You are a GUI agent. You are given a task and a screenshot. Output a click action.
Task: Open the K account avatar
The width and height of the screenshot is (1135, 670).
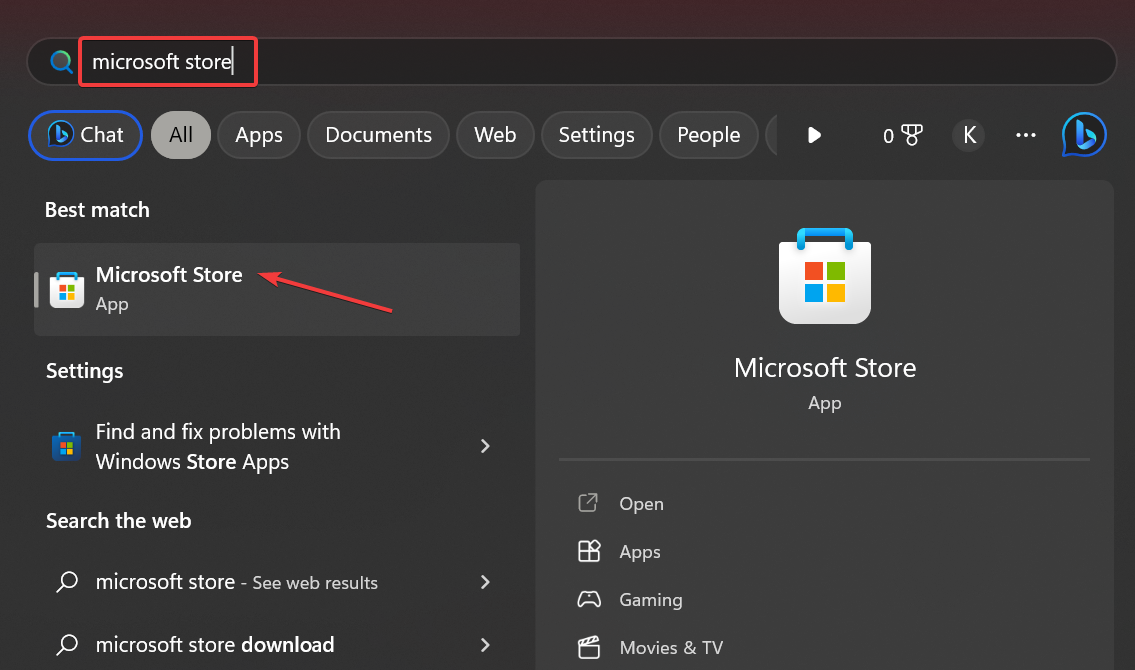pyautogui.click(x=969, y=135)
